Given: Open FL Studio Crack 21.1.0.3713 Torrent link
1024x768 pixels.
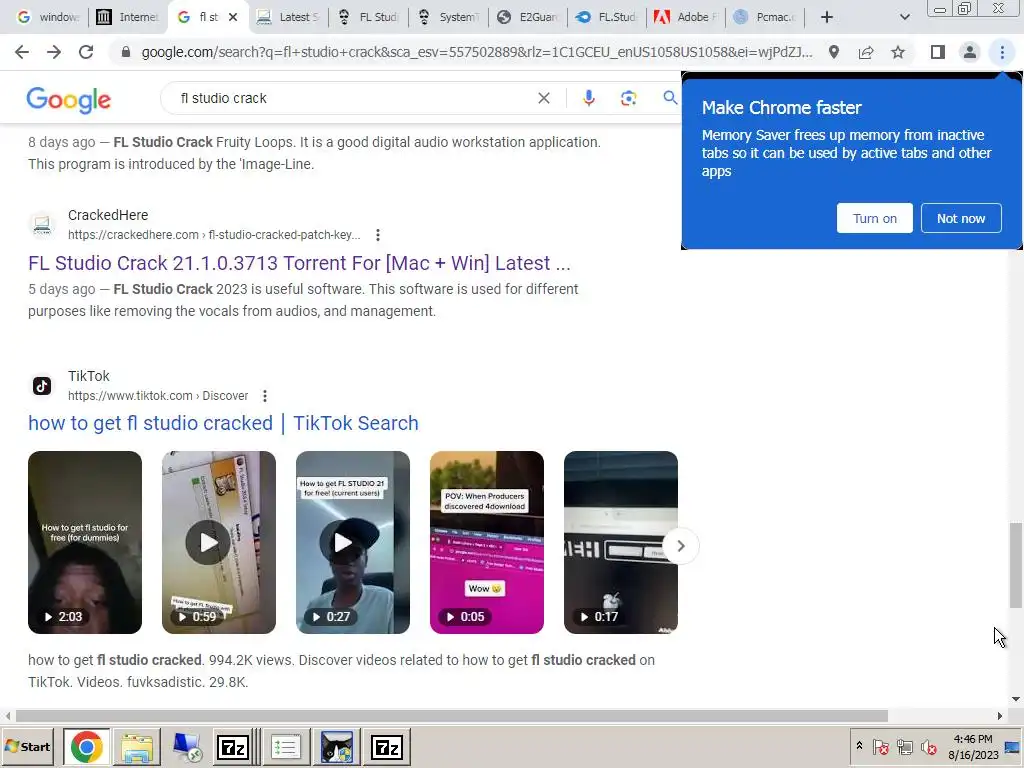Looking at the screenshot, I should (299, 263).
